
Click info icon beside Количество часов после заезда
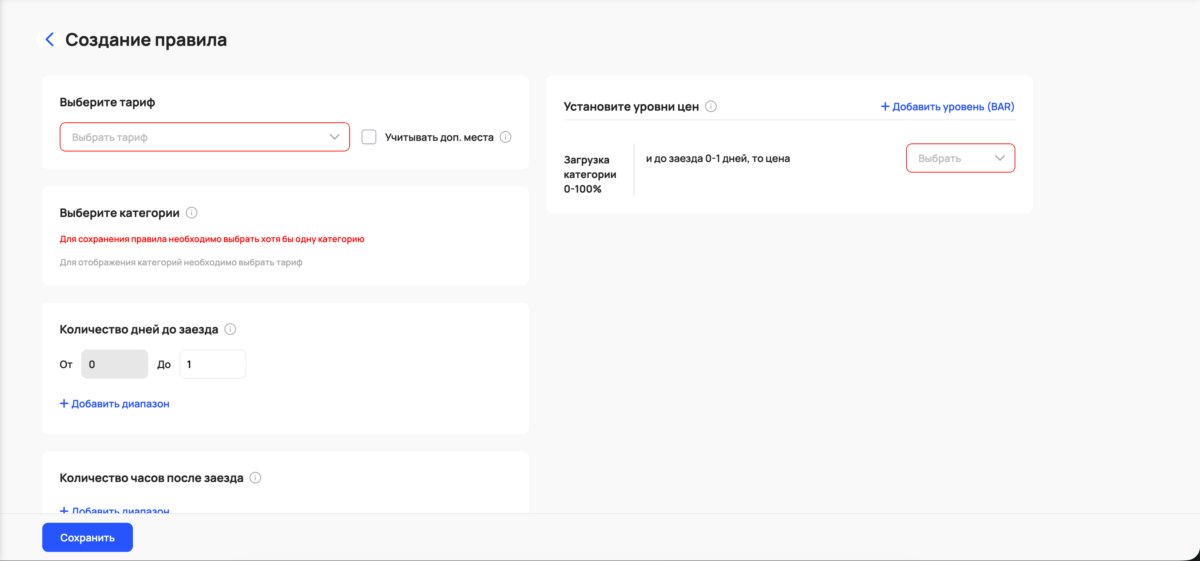pos(255,478)
